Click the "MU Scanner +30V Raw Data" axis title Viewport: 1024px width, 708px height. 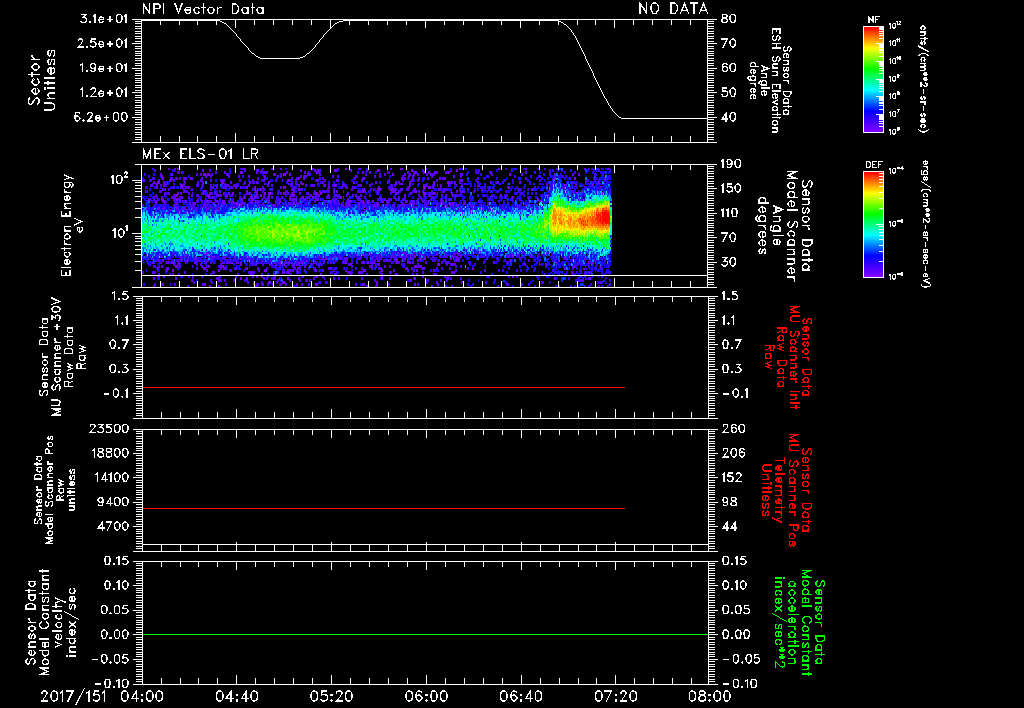63,358
